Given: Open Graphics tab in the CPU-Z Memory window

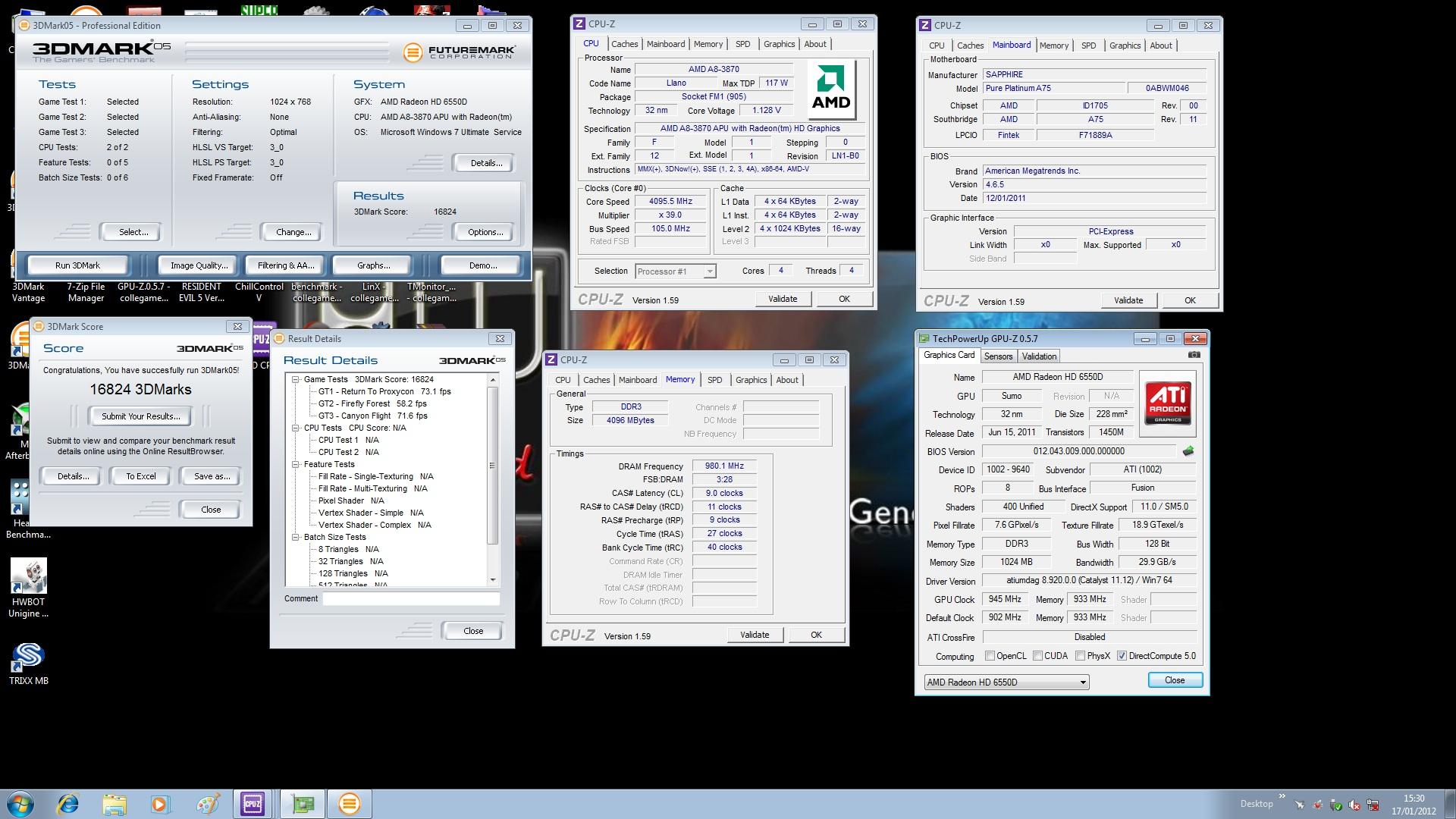Looking at the screenshot, I should click(751, 380).
